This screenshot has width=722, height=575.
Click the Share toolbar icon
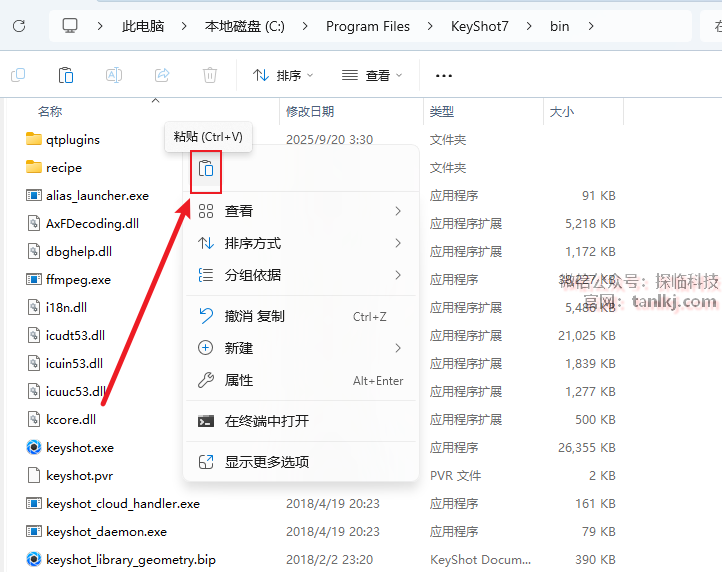162,75
